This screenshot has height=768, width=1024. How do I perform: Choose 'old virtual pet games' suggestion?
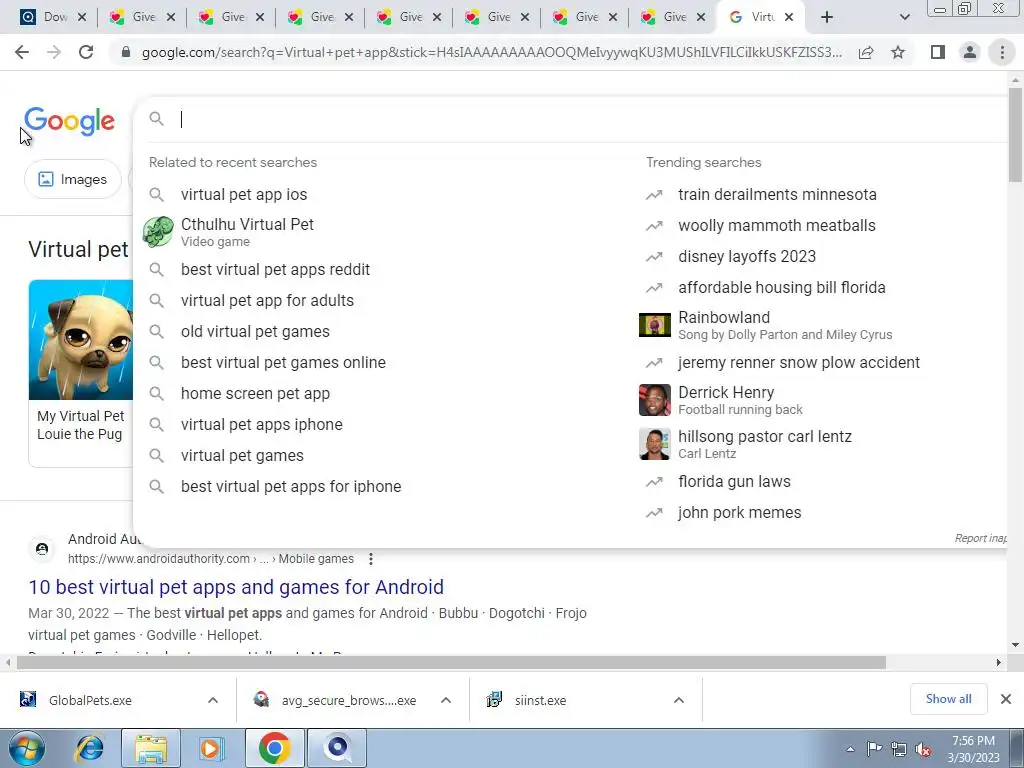(255, 332)
